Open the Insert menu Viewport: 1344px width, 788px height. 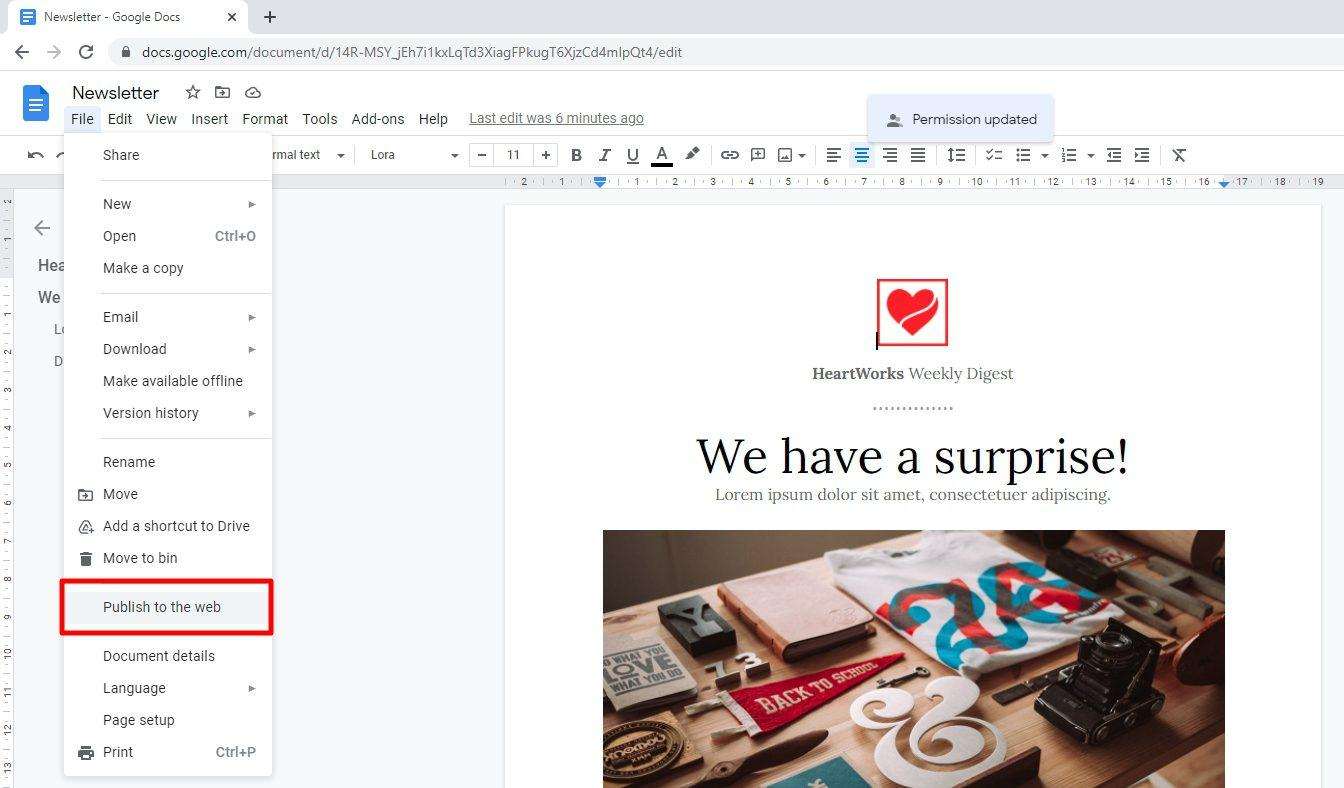point(209,118)
